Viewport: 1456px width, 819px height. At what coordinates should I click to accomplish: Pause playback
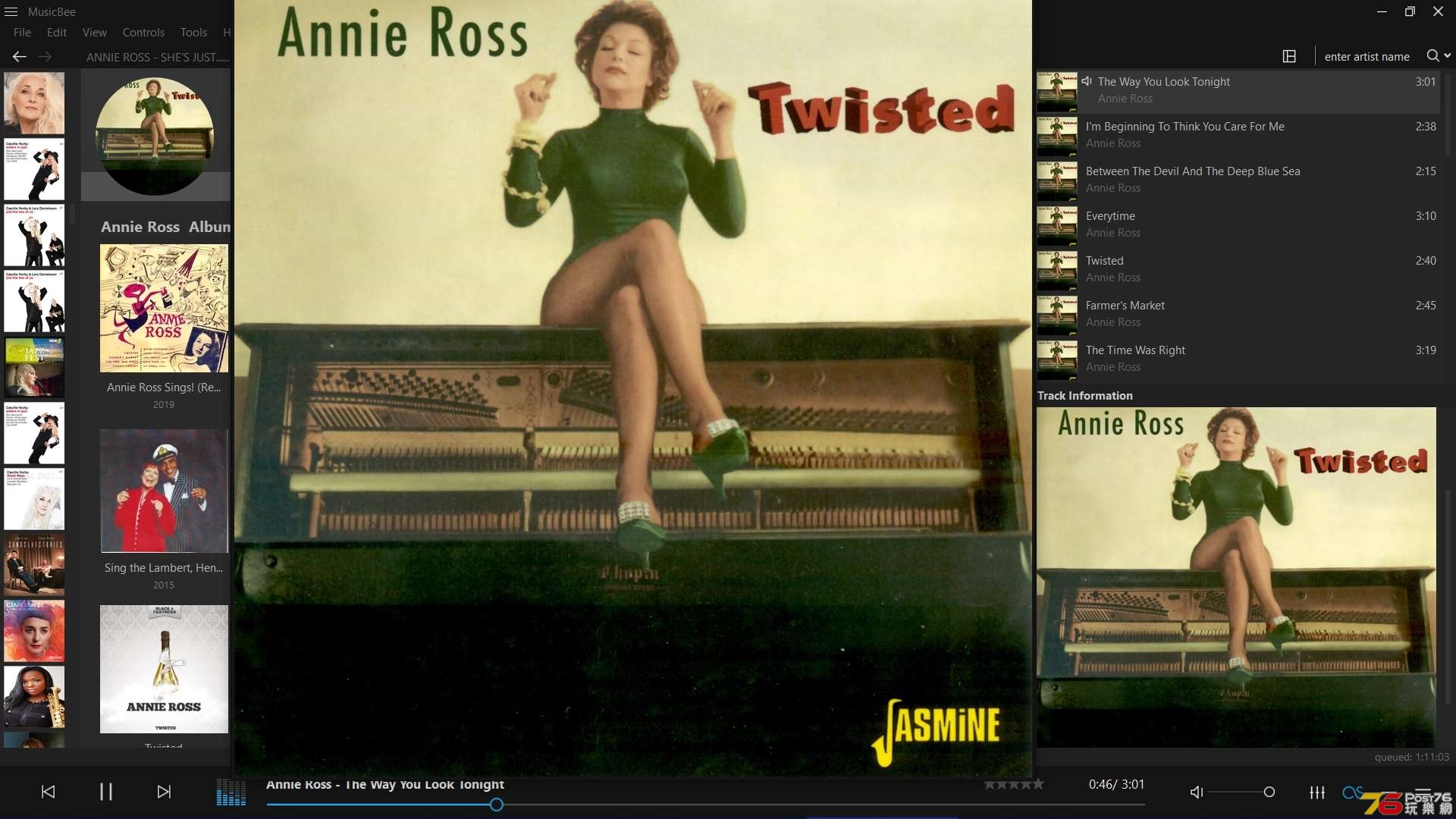tap(106, 792)
